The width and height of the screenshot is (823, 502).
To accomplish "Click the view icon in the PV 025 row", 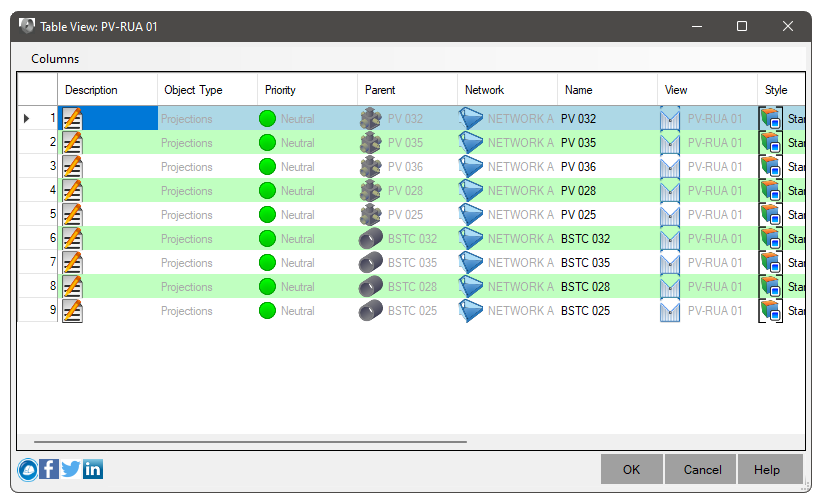I will click(x=670, y=215).
